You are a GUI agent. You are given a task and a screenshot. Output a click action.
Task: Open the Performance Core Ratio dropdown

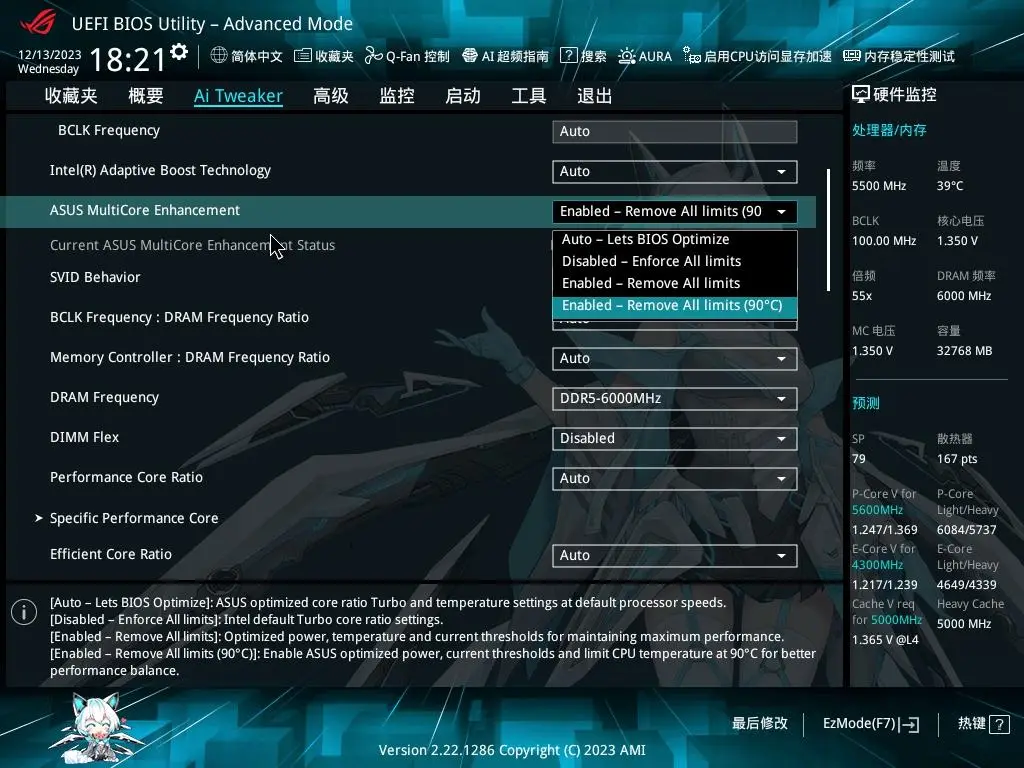(675, 479)
